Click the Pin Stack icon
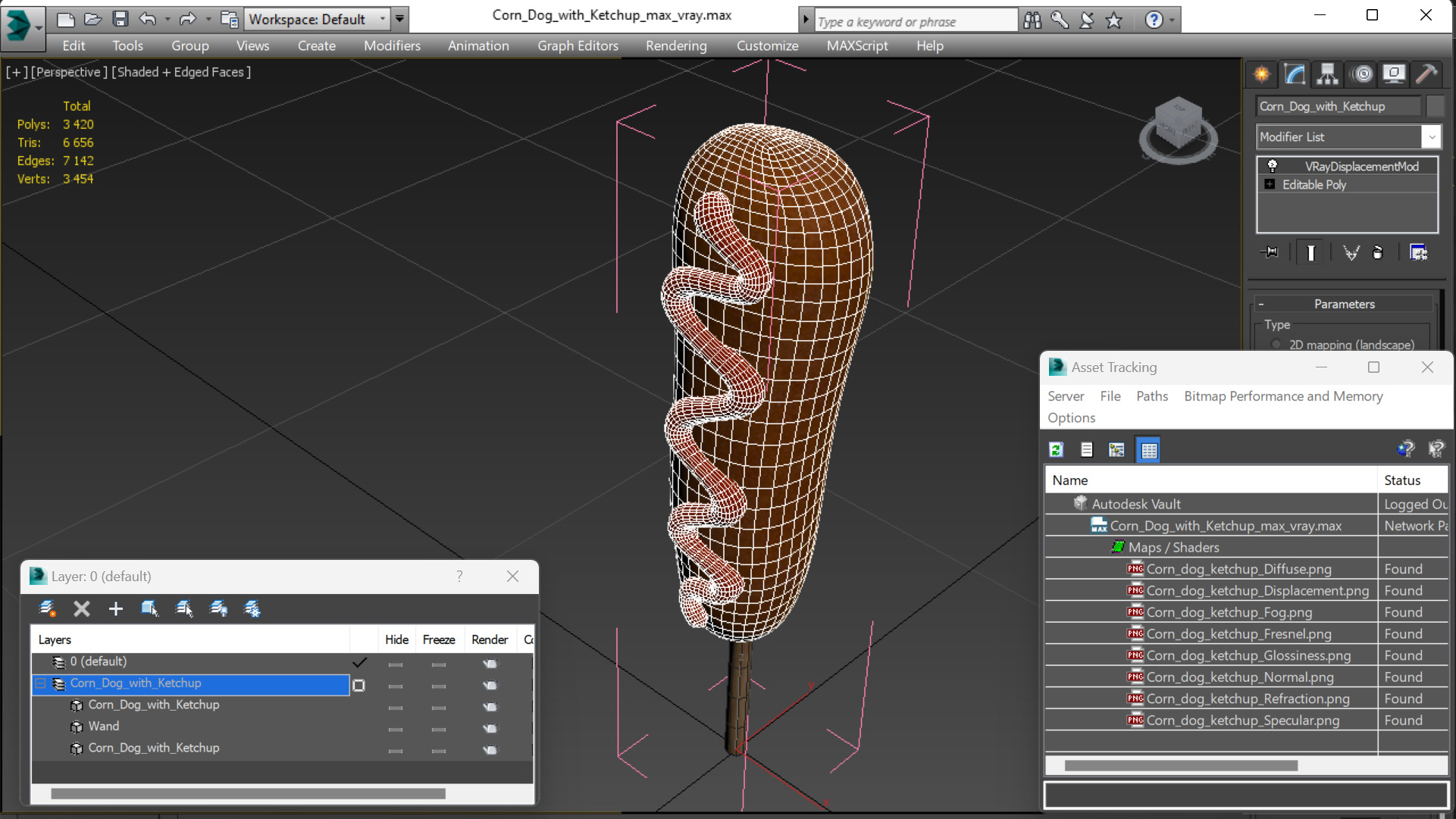Image resolution: width=1456 pixels, height=819 pixels. click(x=1270, y=252)
